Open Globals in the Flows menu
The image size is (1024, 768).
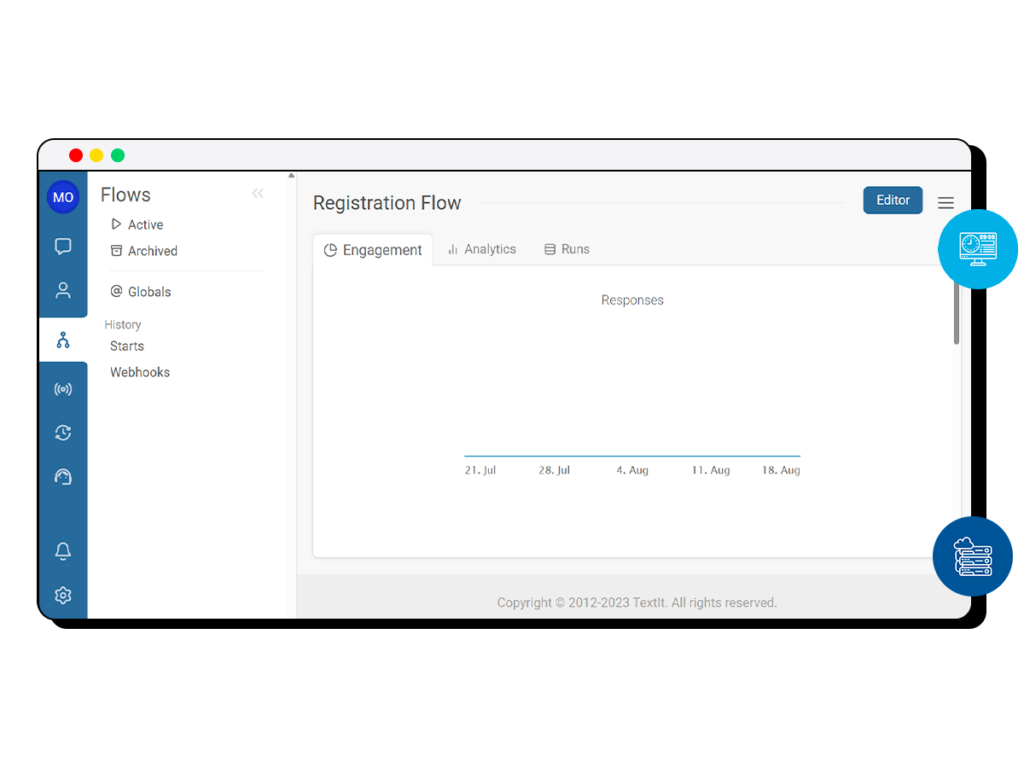click(141, 292)
